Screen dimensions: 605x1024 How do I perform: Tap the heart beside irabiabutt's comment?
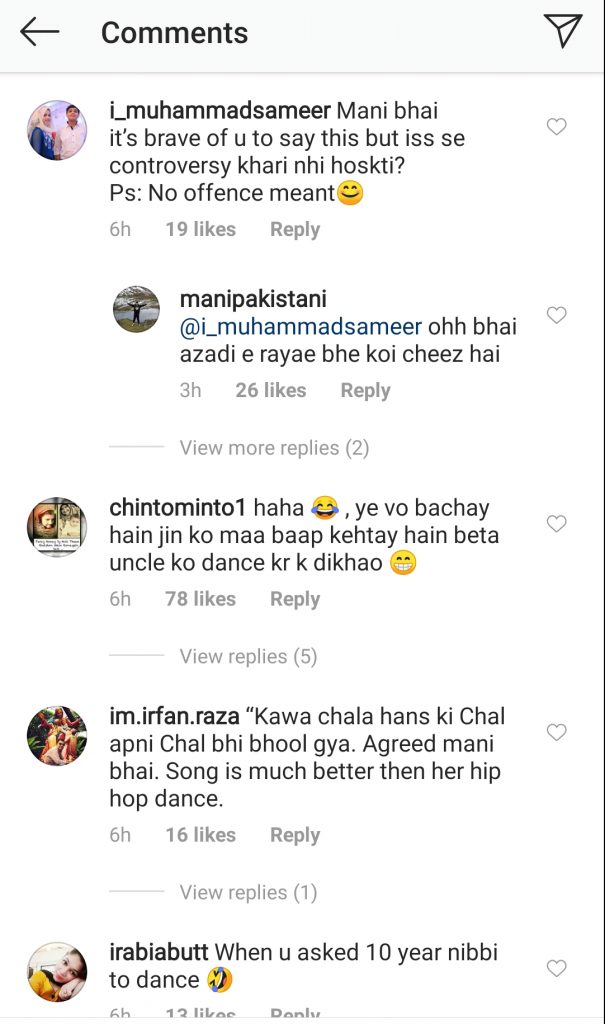[556, 968]
